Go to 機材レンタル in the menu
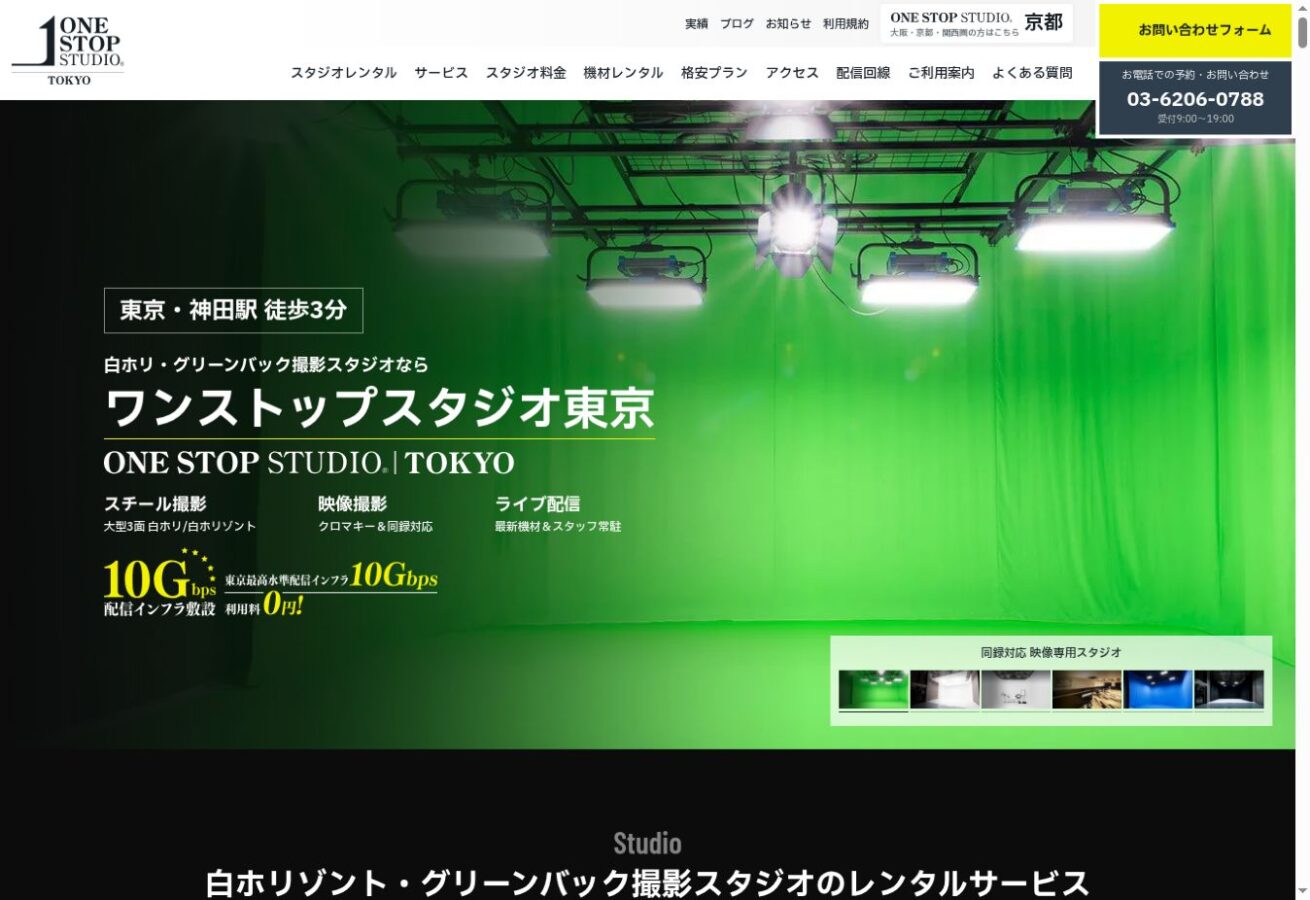This screenshot has width=1310, height=900. (x=623, y=73)
